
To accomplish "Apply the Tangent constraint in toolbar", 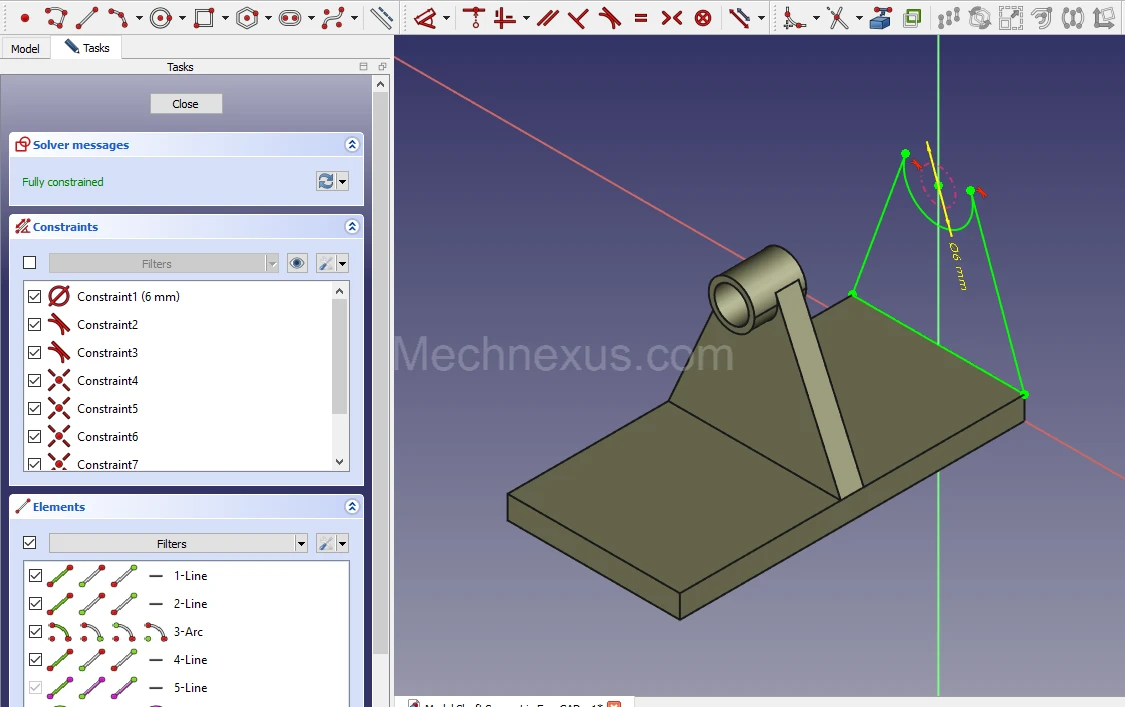I will pyautogui.click(x=610, y=18).
